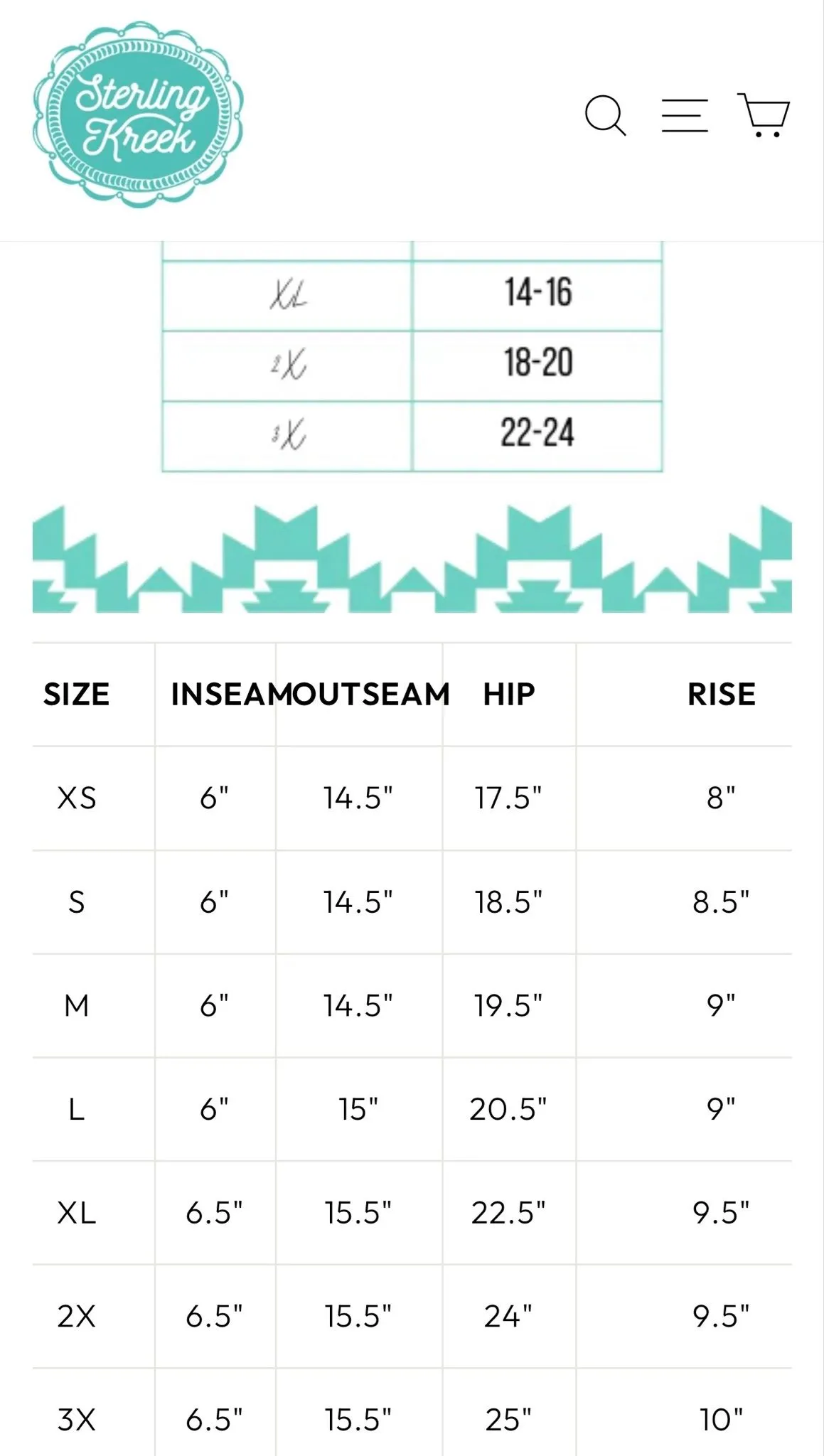Screen dimensions: 824x1456
Task: Select the OUTSEAM column header
Action: (363, 695)
